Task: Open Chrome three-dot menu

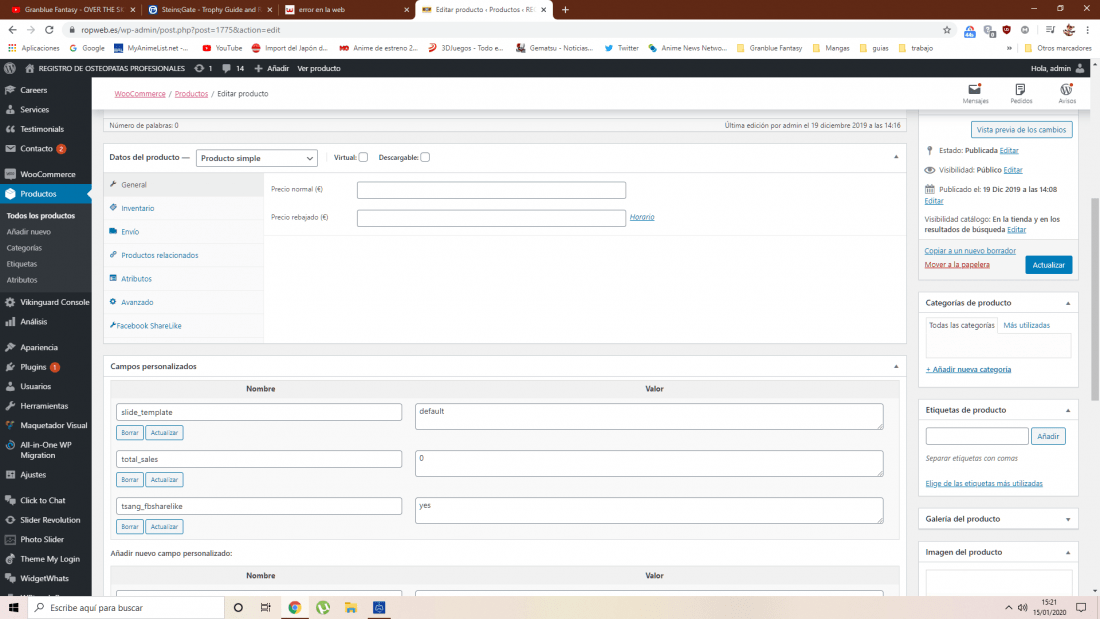Action: (1088, 29)
